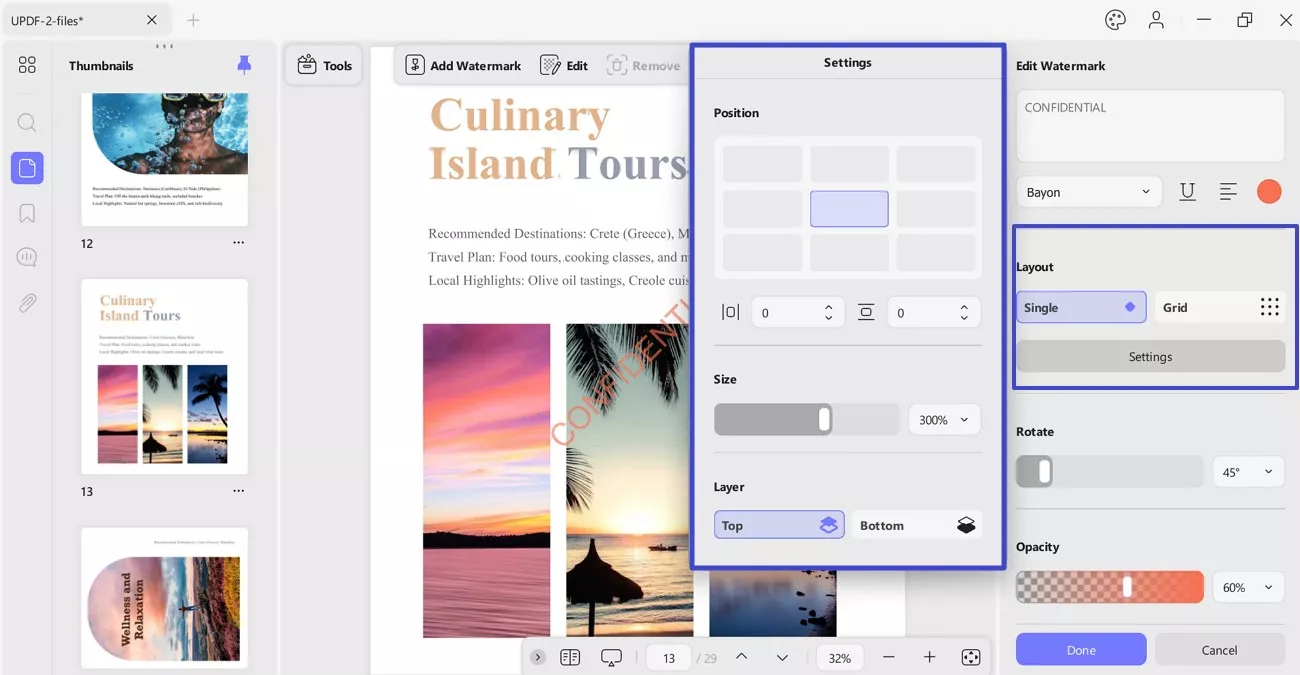This screenshot has height=675, width=1300.
Task: Open the 300% size dropdown
Action: [944, 420]
